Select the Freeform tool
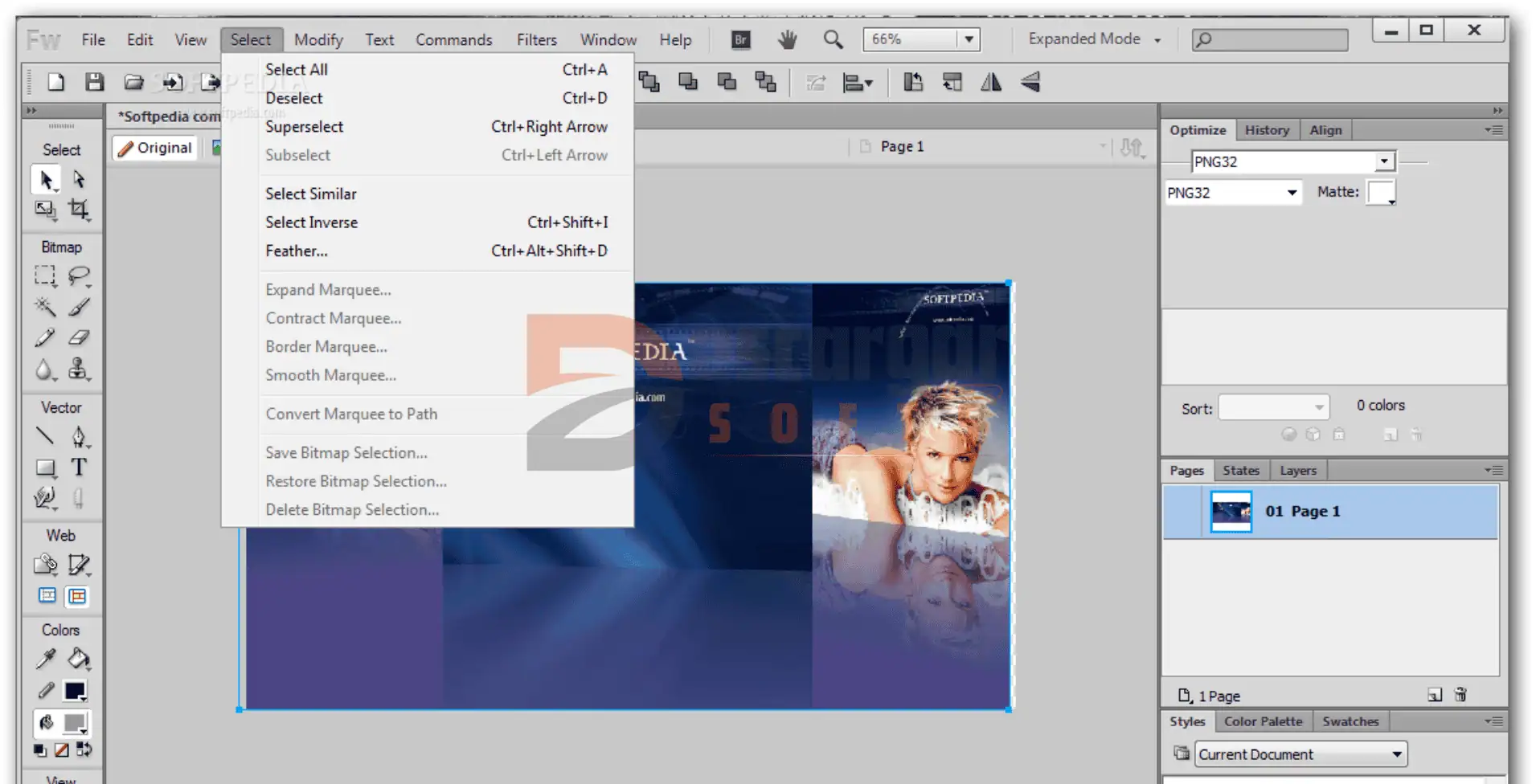This screenshot has height=784, width=1536. coord(46,499)
